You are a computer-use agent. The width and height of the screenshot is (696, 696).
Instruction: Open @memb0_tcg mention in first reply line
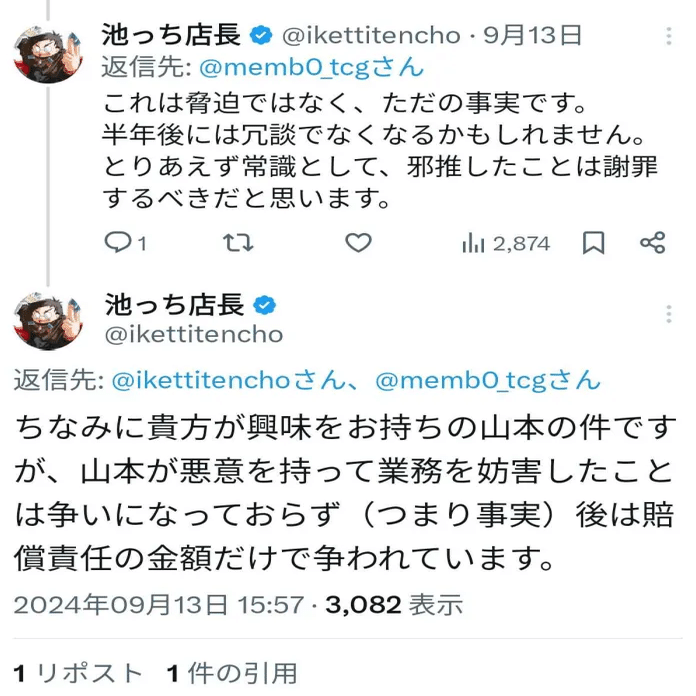[310, 68]
